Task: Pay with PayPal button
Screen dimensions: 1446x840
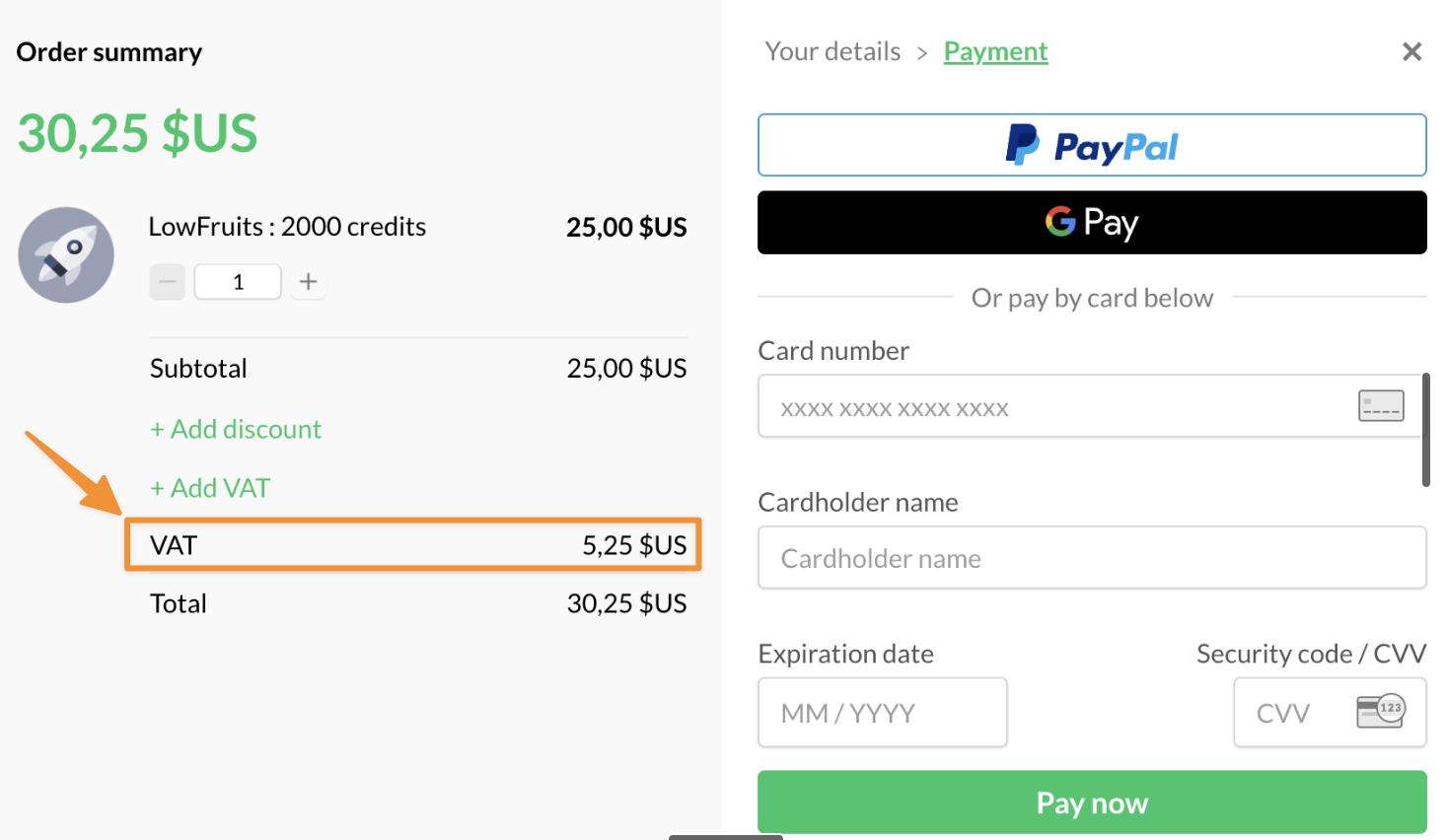Action: pyautogui.click(x=1091, y=146)
